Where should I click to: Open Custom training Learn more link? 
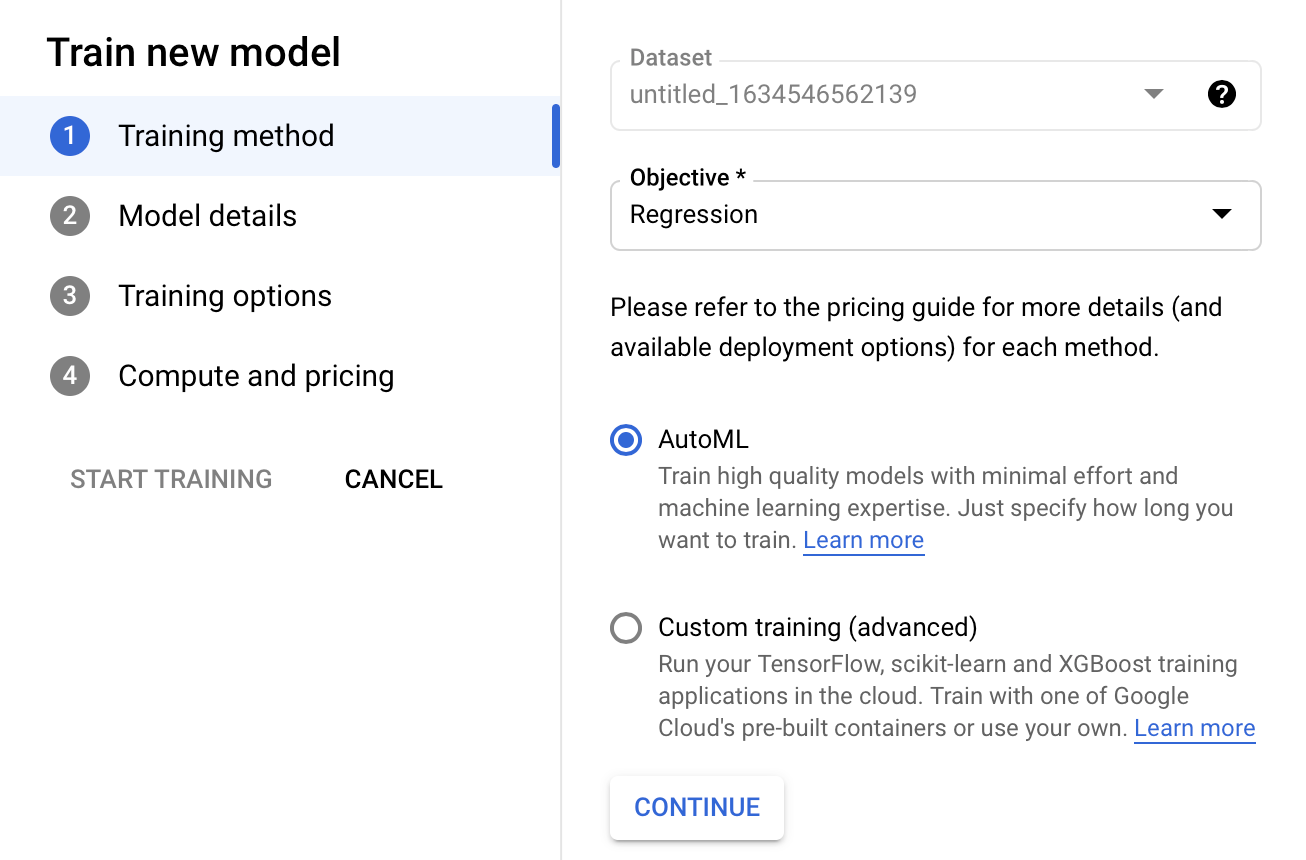pyautogui.click(x=1194, y=729)
